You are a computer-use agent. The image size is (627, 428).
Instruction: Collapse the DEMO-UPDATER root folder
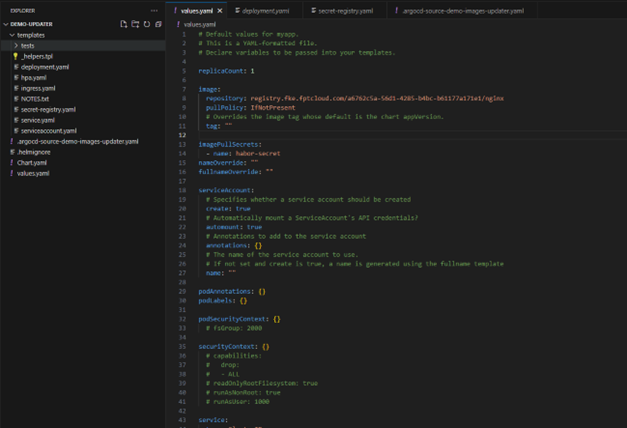coord(6,24)
